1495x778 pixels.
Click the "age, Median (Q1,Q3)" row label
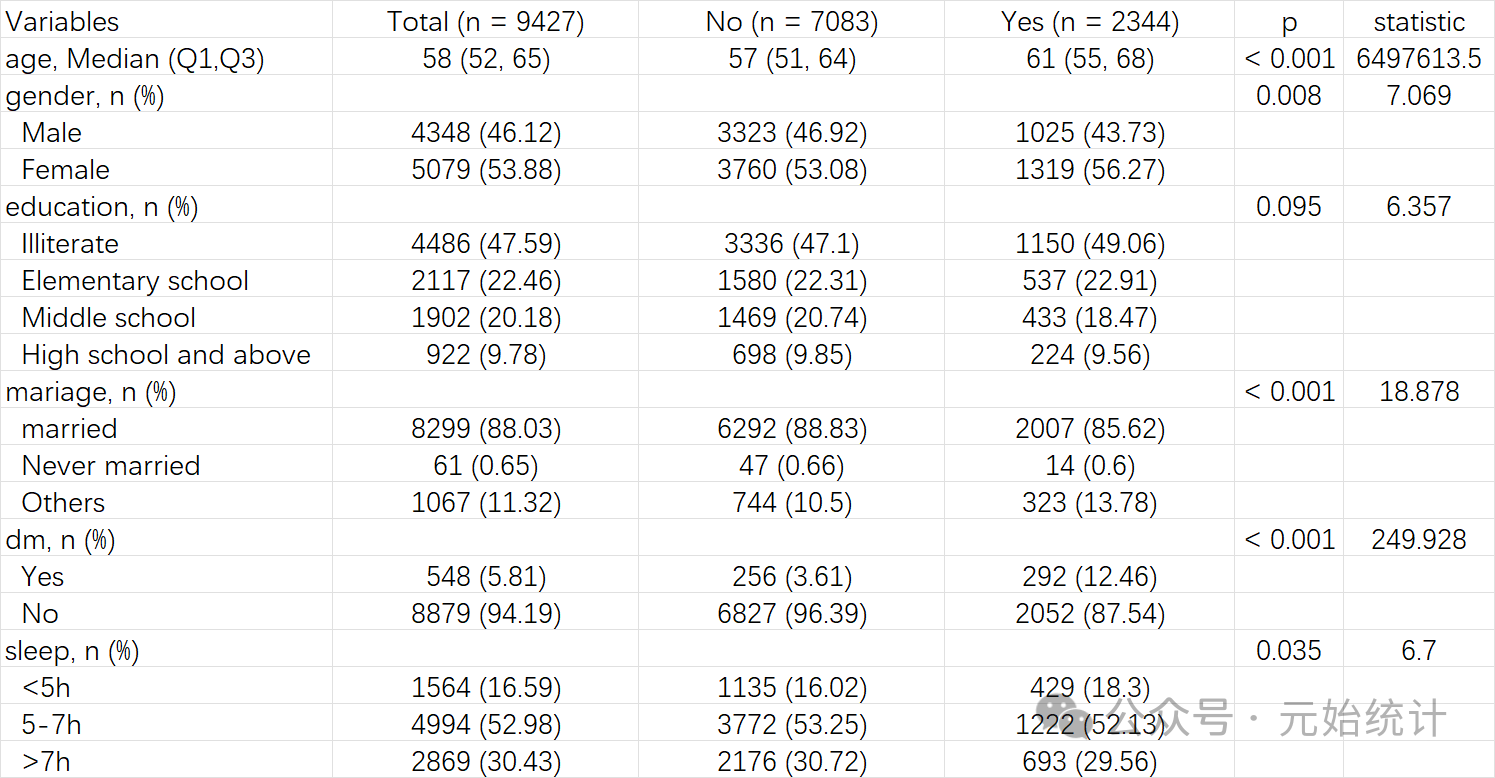tap(135, 59)
